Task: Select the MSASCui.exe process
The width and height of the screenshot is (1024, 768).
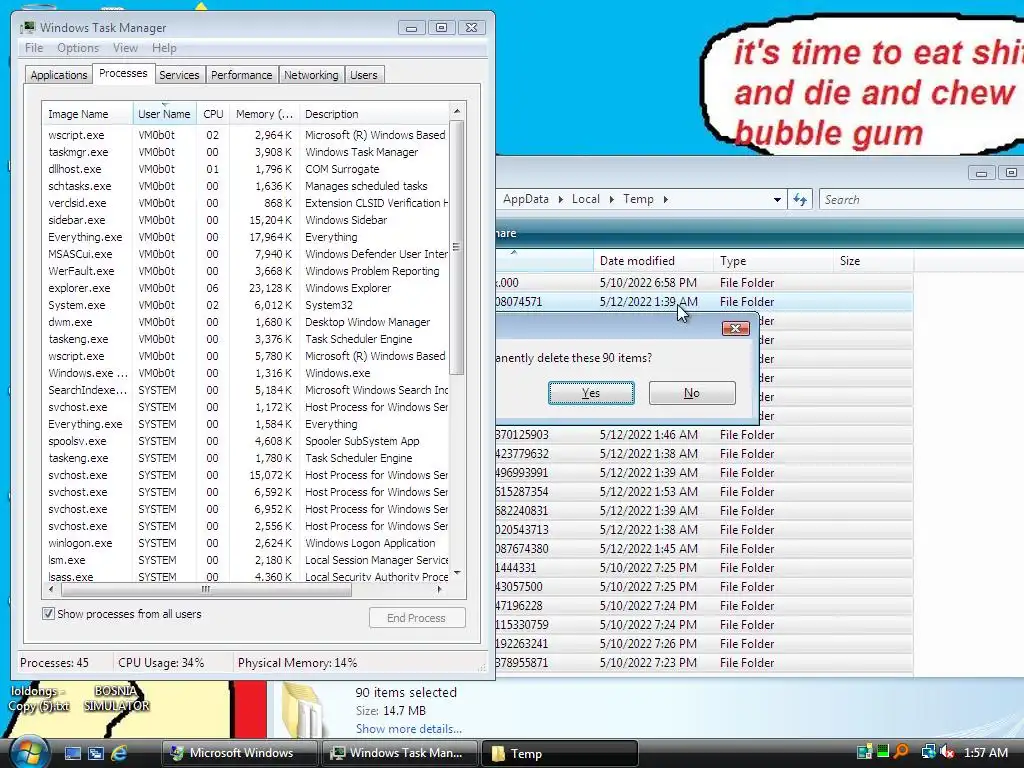Action: (246, 254)
